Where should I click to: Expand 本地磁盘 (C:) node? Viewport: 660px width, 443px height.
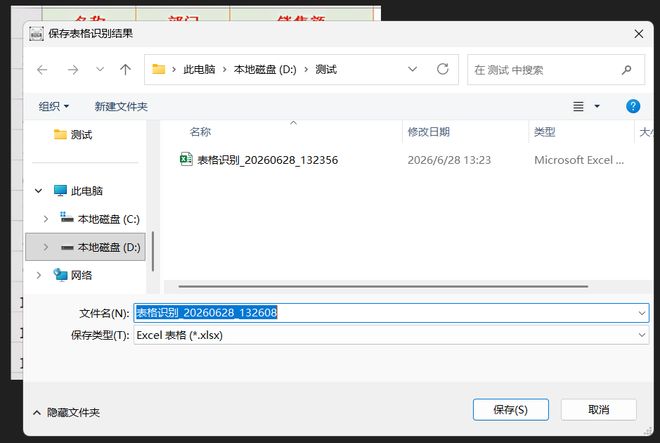coord(45,219)
